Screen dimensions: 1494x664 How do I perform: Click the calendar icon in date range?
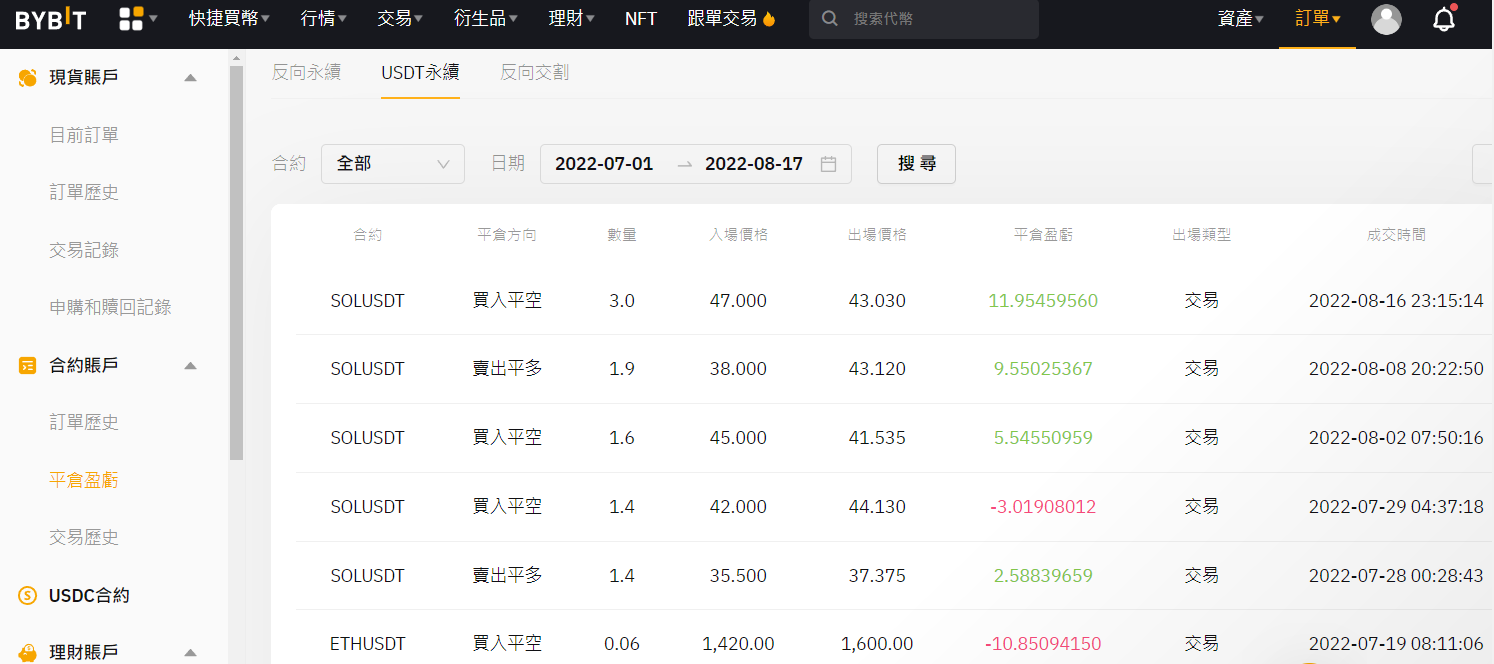pos(828,164)
